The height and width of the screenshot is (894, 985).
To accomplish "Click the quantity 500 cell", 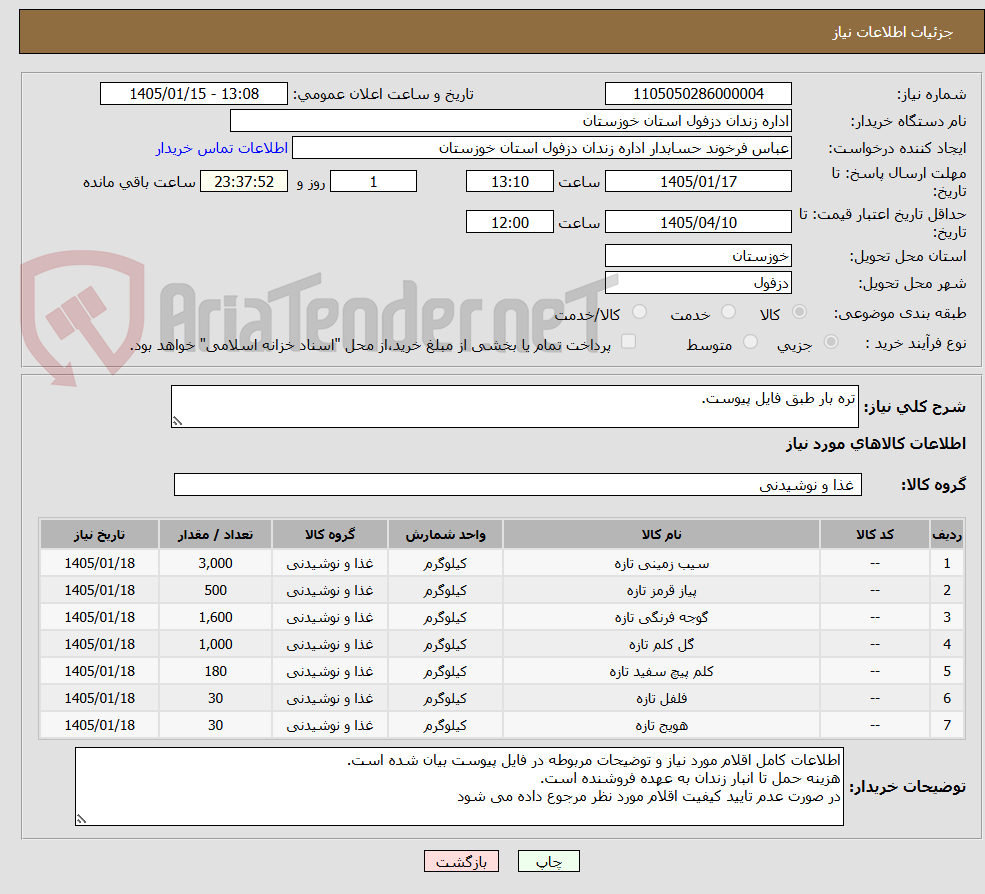I will 215,591.
